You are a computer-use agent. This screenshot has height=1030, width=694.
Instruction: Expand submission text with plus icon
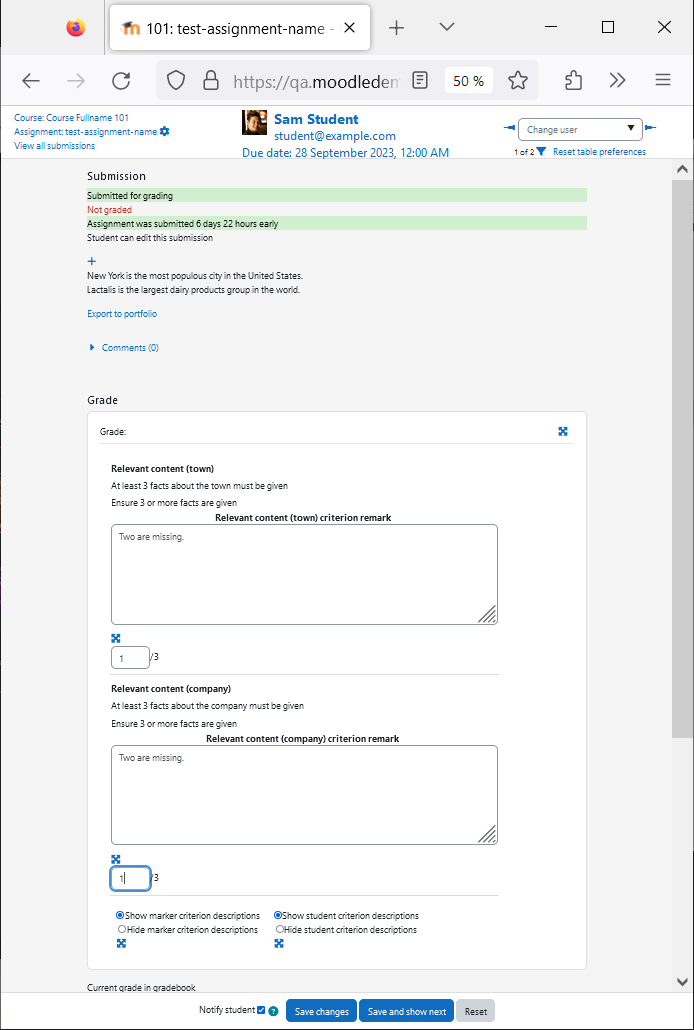point(91,261)
